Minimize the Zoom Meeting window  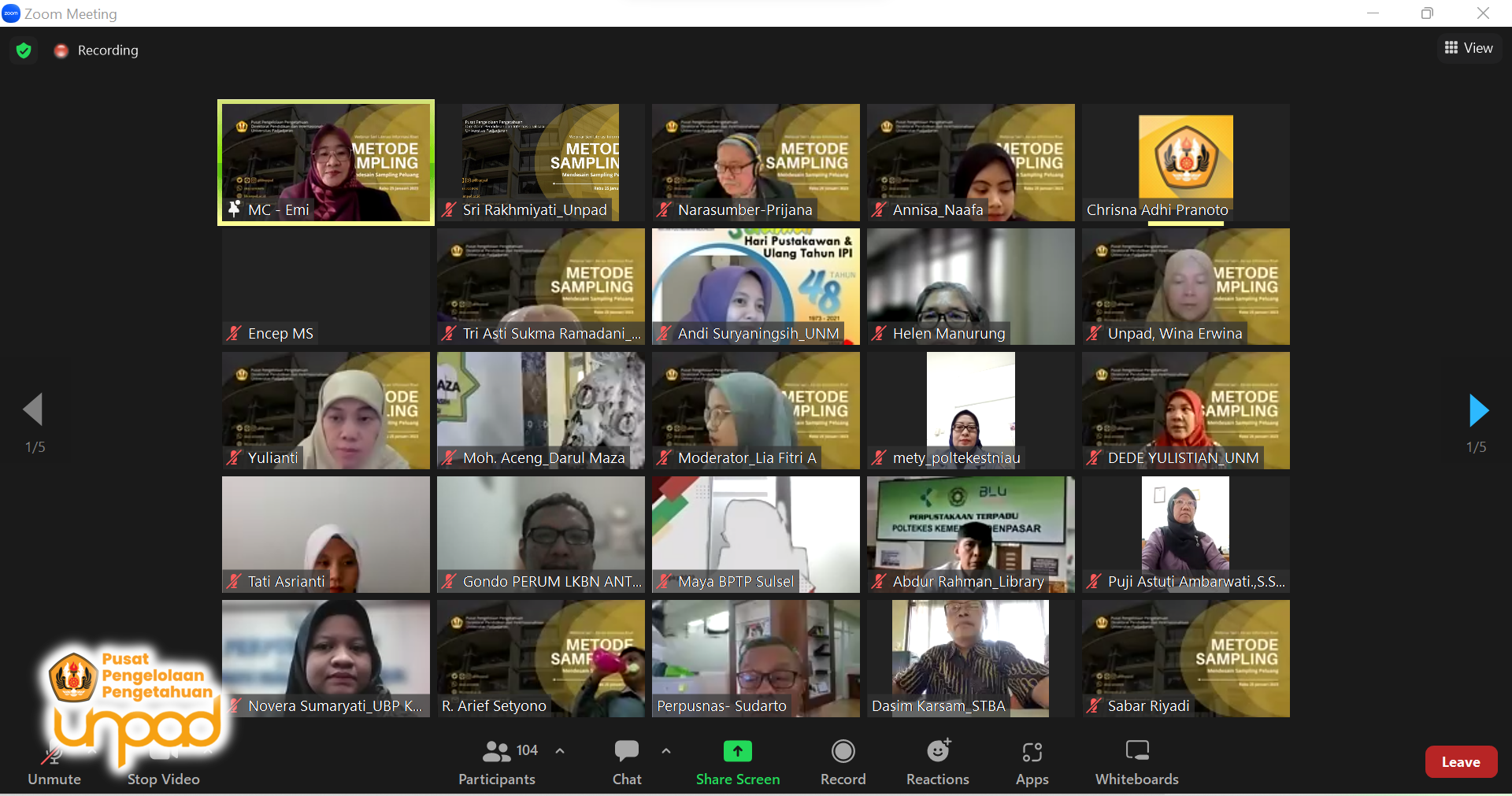tap(1373, 13)
